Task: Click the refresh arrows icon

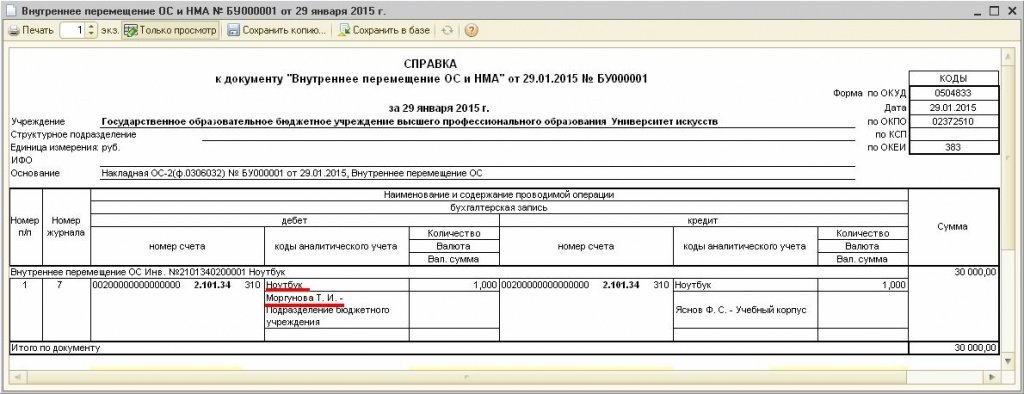Action: (x=447, y=30)
